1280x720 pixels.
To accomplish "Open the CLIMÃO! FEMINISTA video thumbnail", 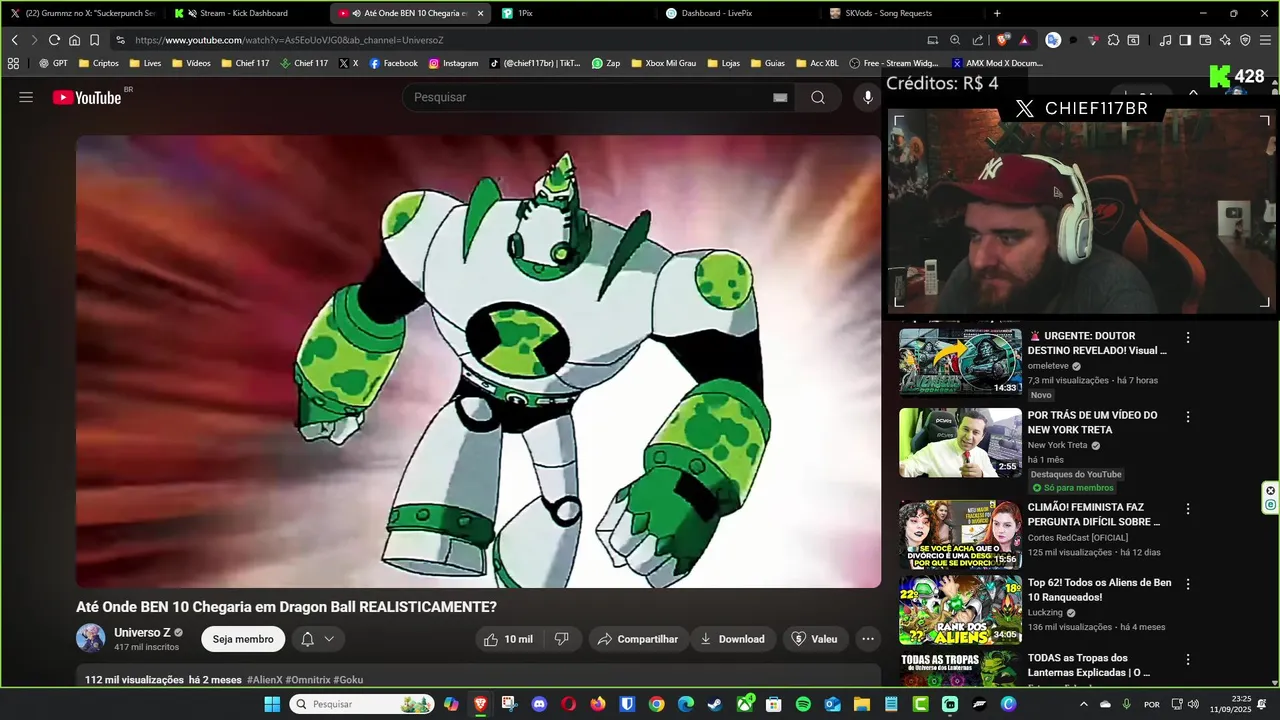I will [x=960, y=534].
